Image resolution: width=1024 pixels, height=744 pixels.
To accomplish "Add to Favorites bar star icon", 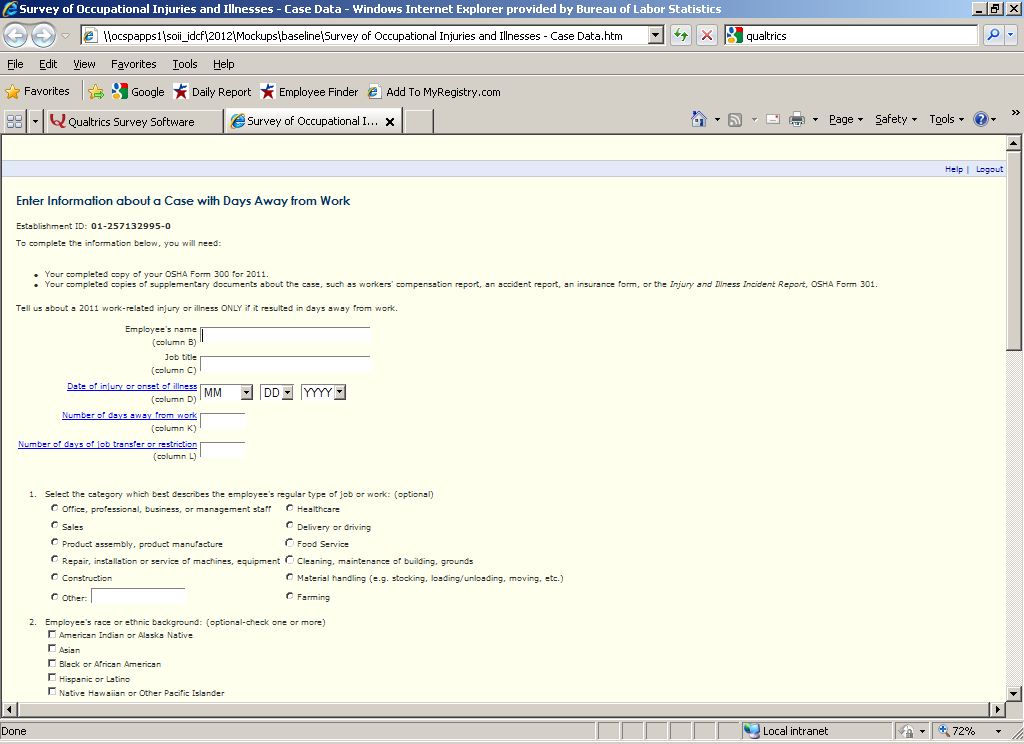I will (96, 92).
